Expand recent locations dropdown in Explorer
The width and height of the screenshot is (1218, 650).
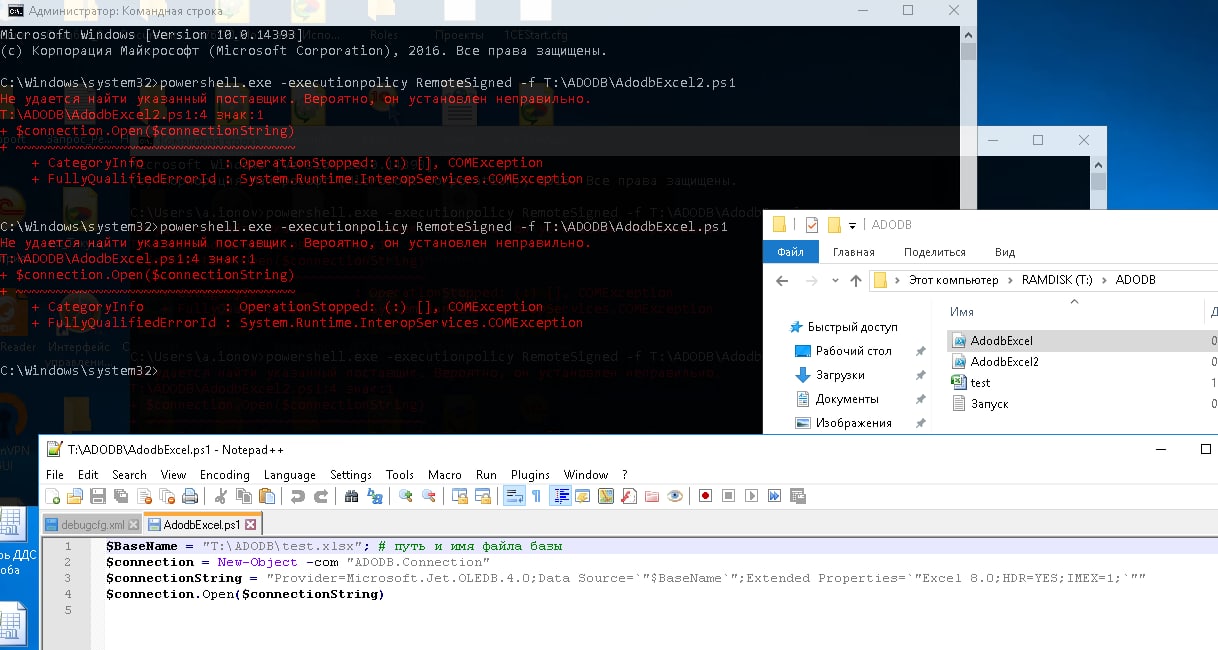(x=836, y=281)
